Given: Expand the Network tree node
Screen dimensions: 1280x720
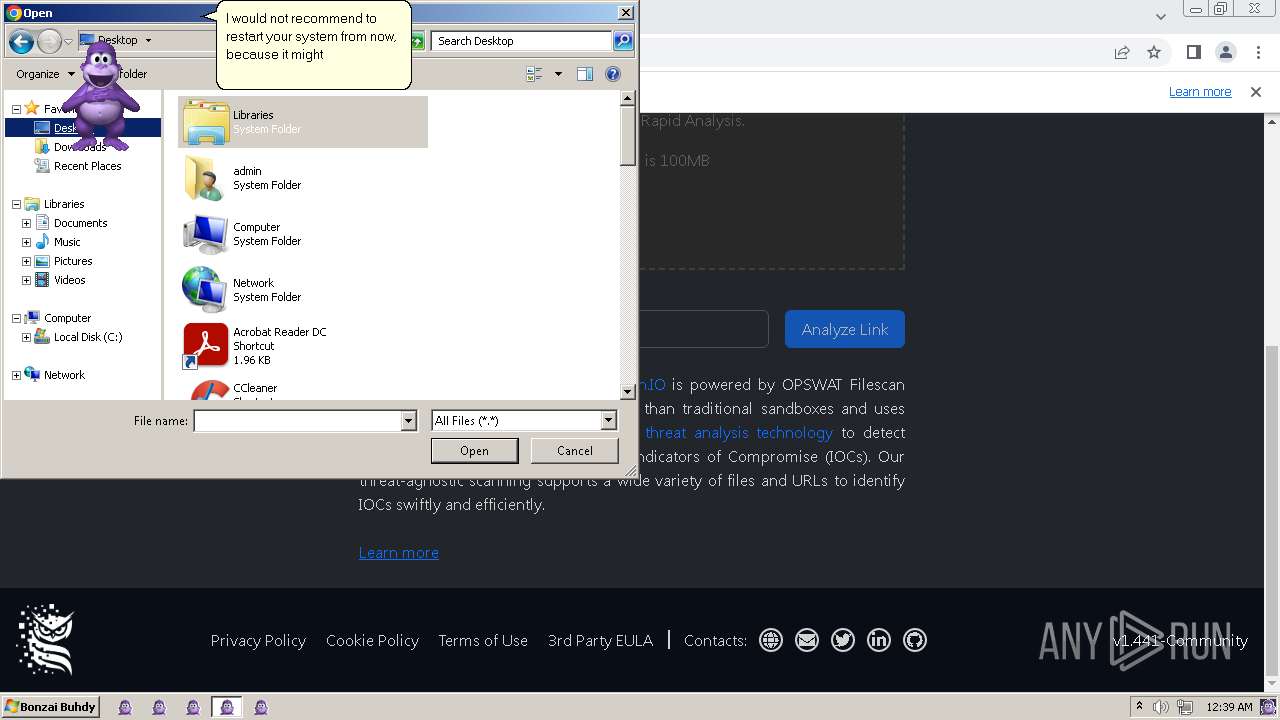Looking at the screenshot, I should click(x=16, y=375).
